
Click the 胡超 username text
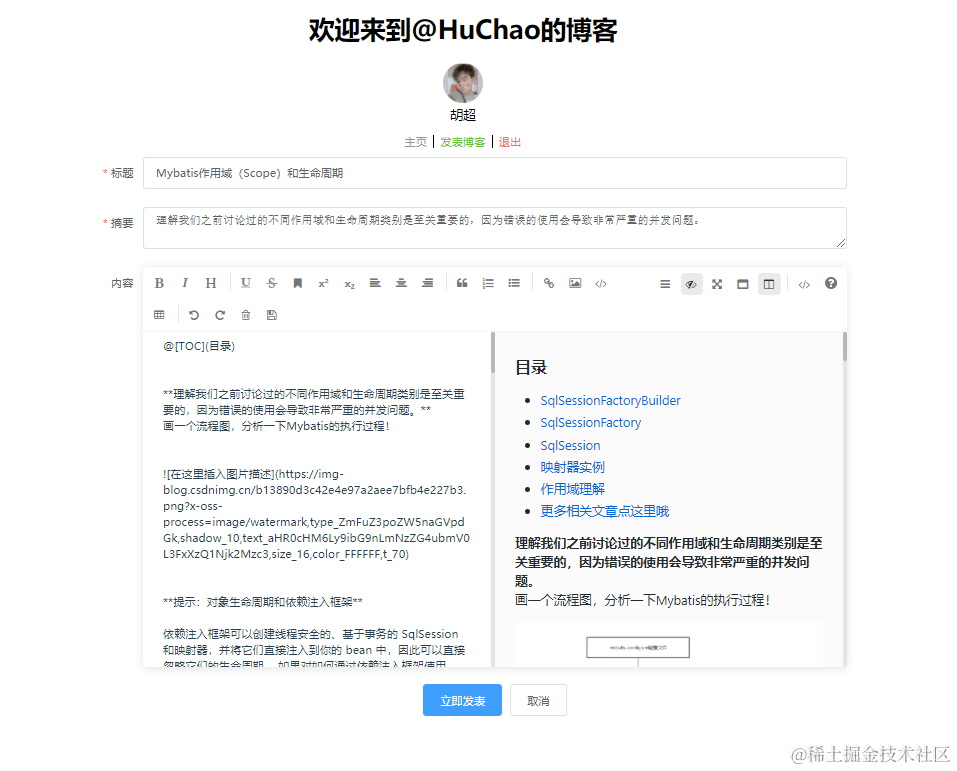[463, 115]
